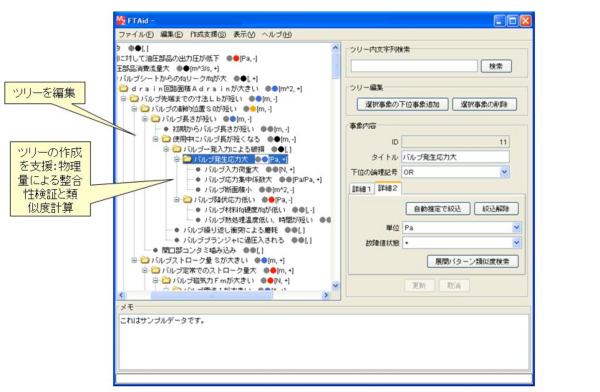Click leaf bullet icon of バルブ入力荷重大
The height and width of the screenshot is (392, 600).
(x=198, y=169)
